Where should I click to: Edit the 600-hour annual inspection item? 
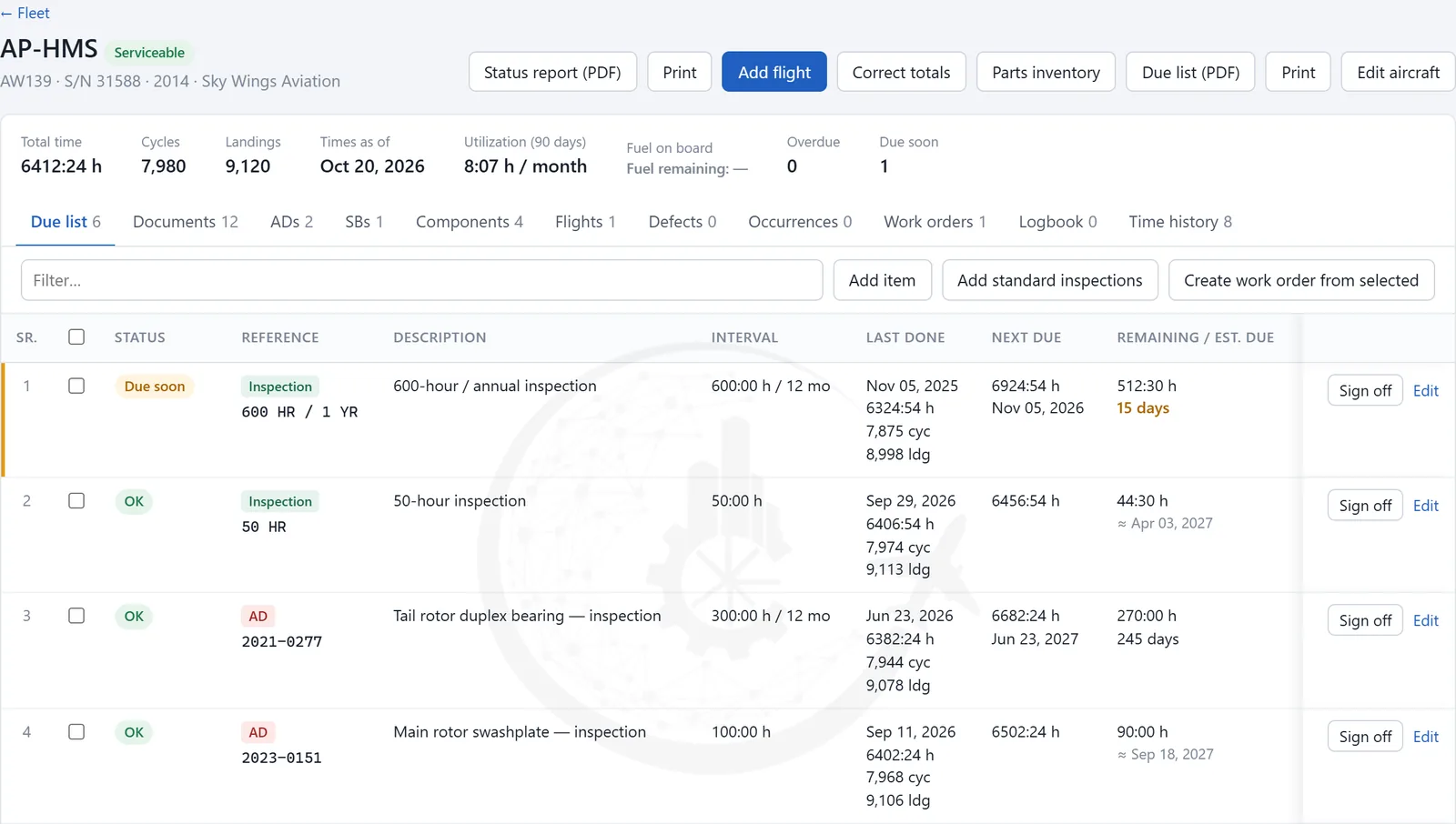point(1425,391)
